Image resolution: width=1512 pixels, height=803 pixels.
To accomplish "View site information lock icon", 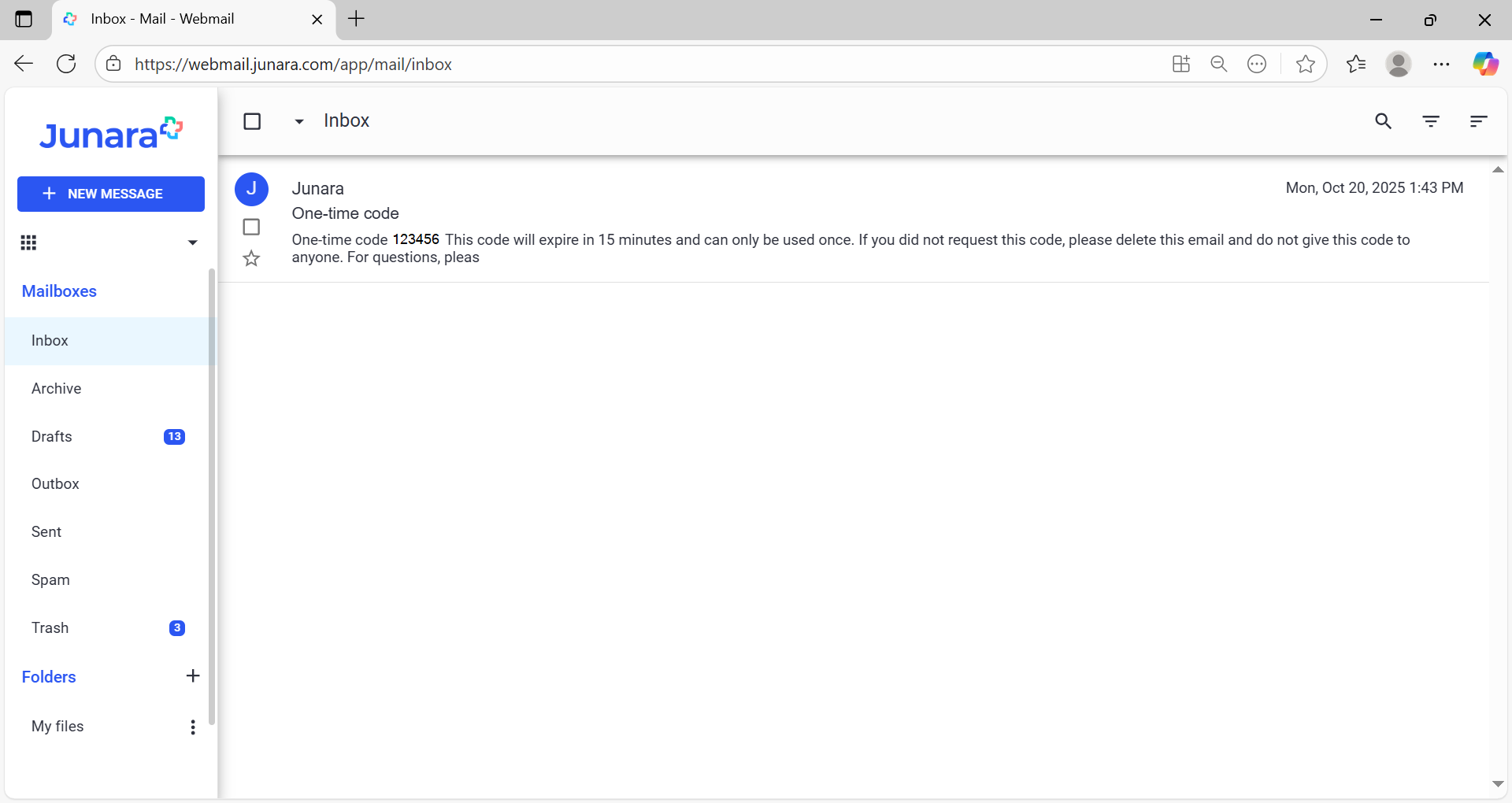I will click(114, 64).
